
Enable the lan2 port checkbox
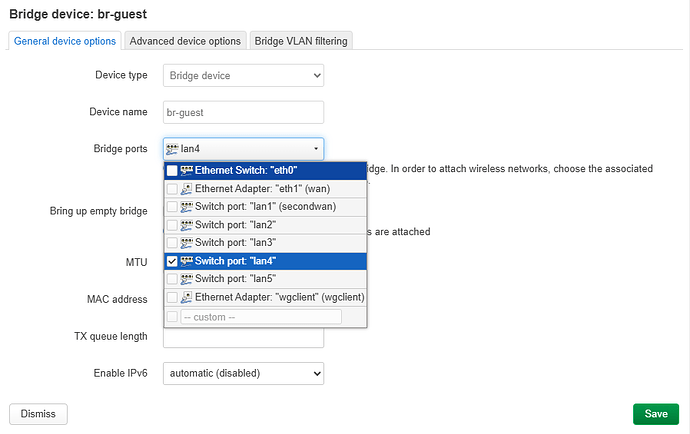(172, 225)
